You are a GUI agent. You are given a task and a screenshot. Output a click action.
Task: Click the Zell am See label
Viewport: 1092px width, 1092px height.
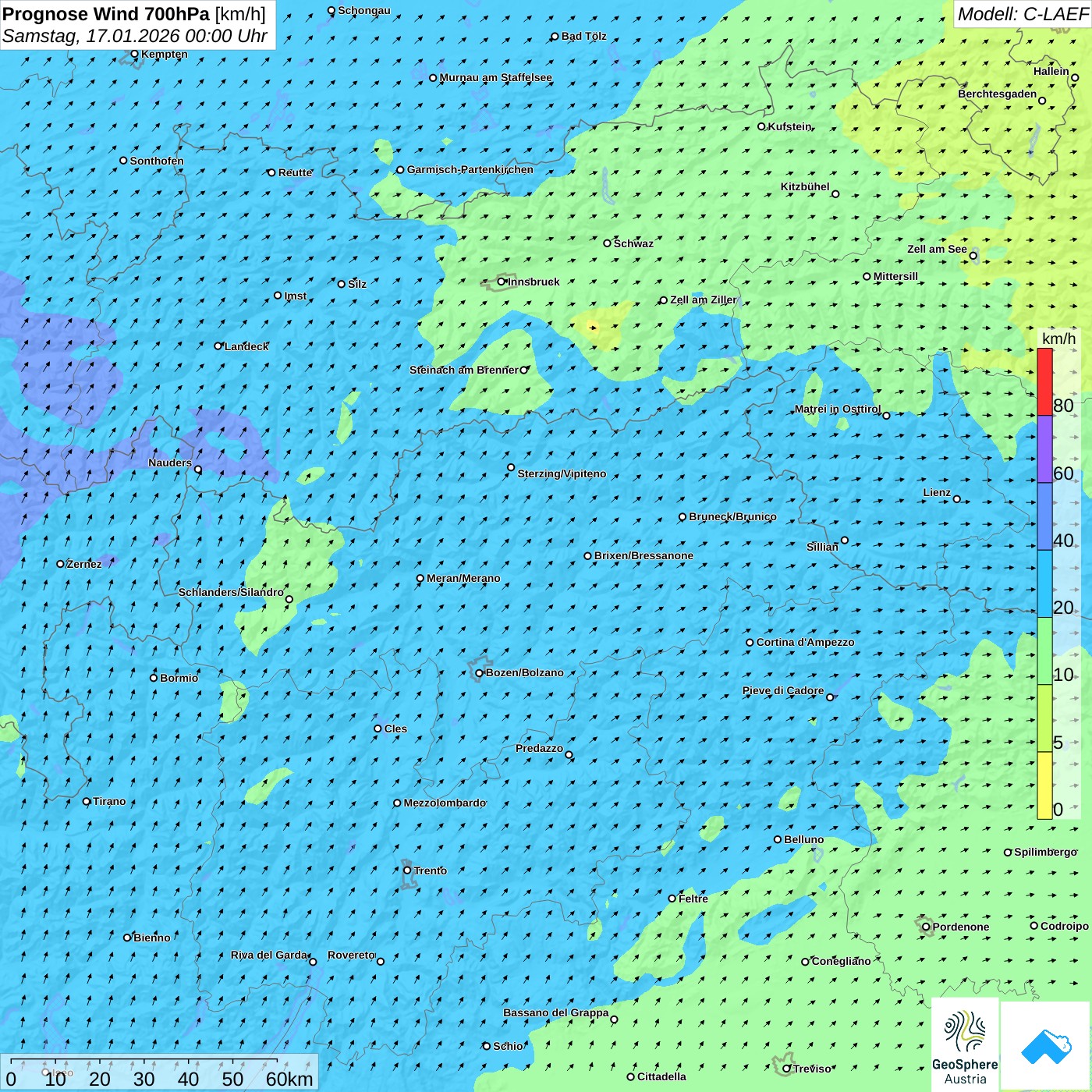pos(937,250)
